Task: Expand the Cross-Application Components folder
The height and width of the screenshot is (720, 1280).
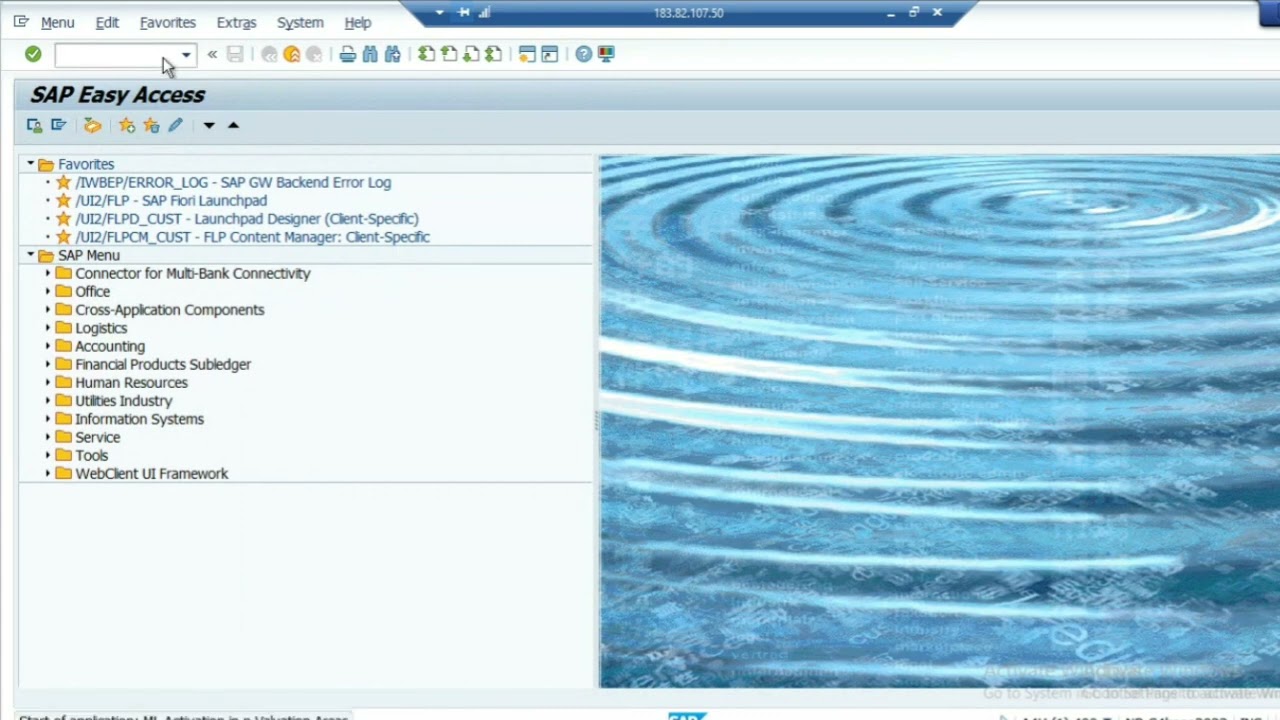Action: 47,310
